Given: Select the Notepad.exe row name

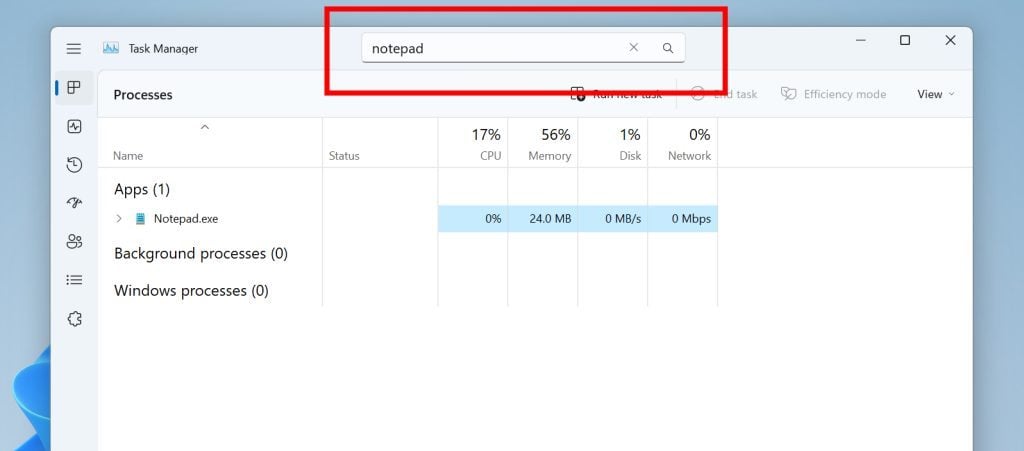Looking at the screenshot, I should [x=186, y=219].
